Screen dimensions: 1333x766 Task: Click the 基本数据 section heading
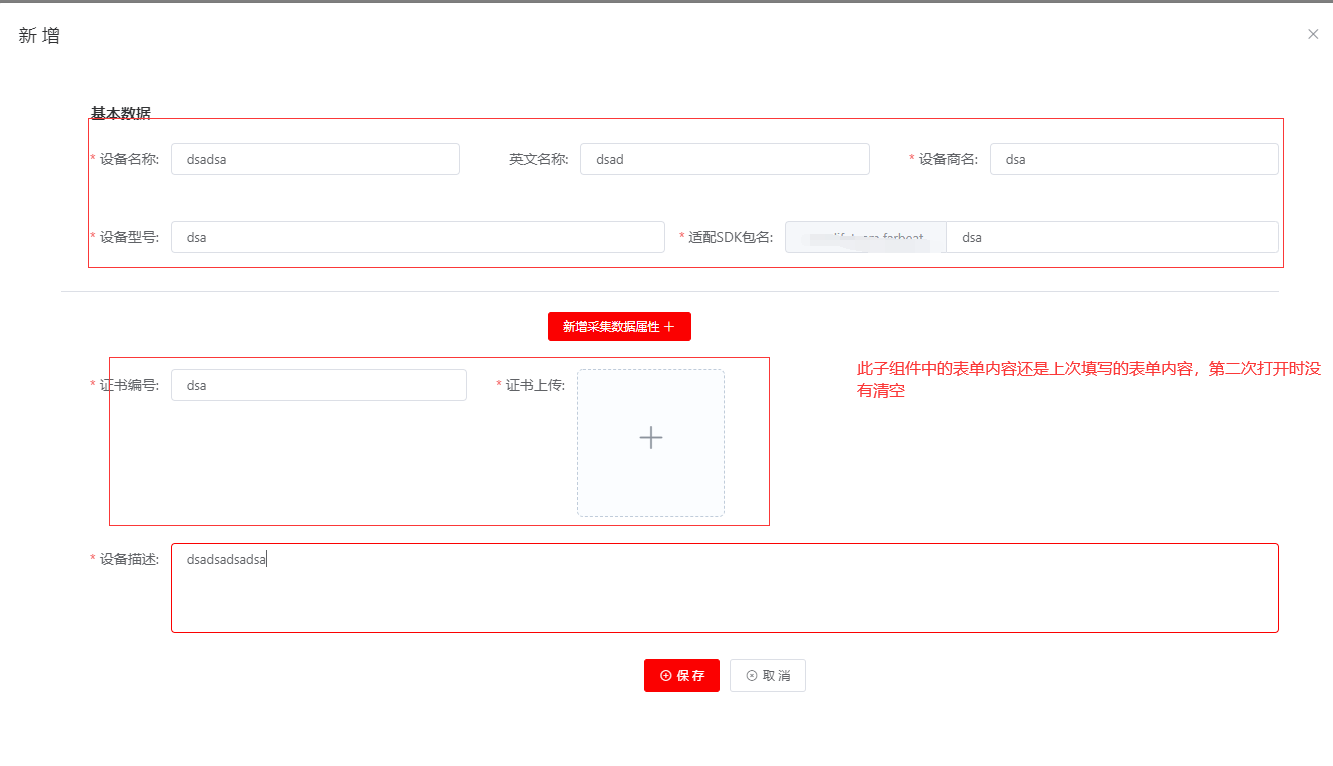121,113
